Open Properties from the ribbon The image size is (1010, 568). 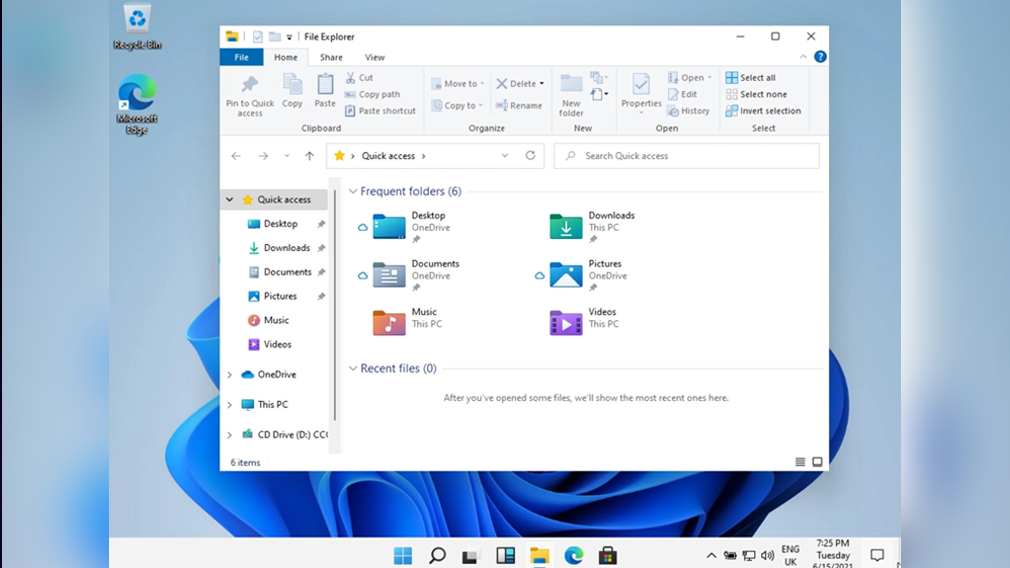[x=641, y=94]
